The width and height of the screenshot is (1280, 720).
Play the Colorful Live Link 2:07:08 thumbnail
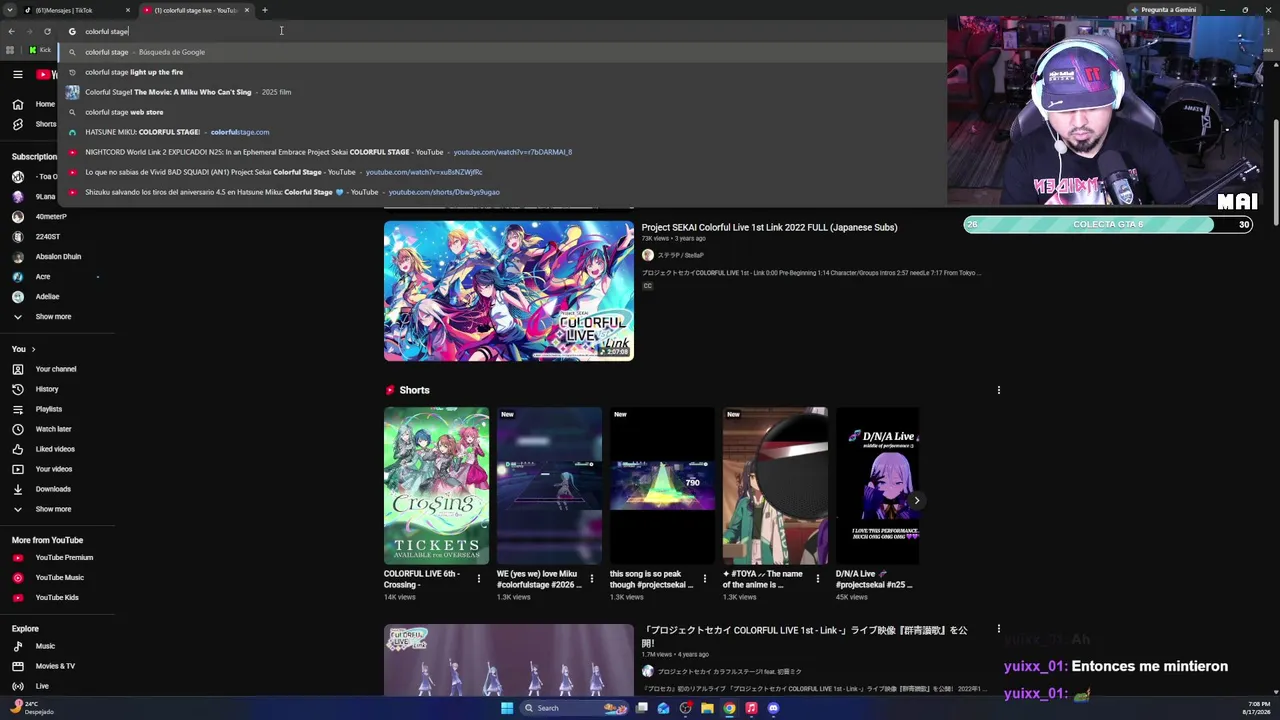(x=509, y=290)
